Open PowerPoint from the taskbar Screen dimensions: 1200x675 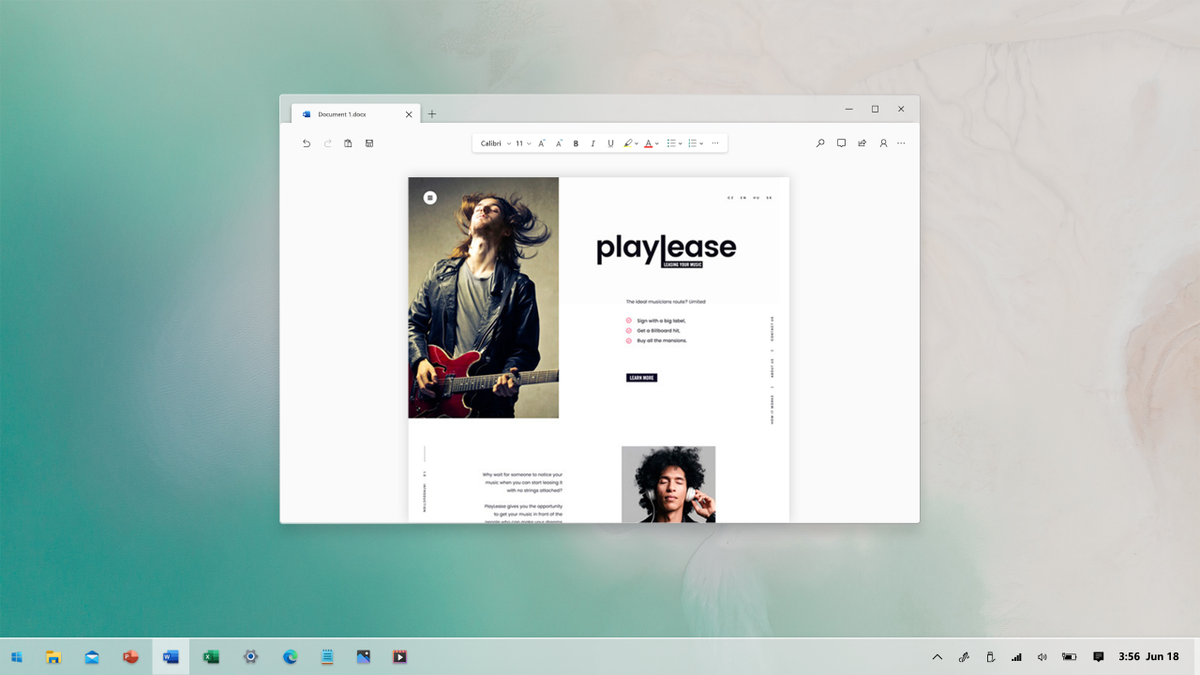point(130,657)
